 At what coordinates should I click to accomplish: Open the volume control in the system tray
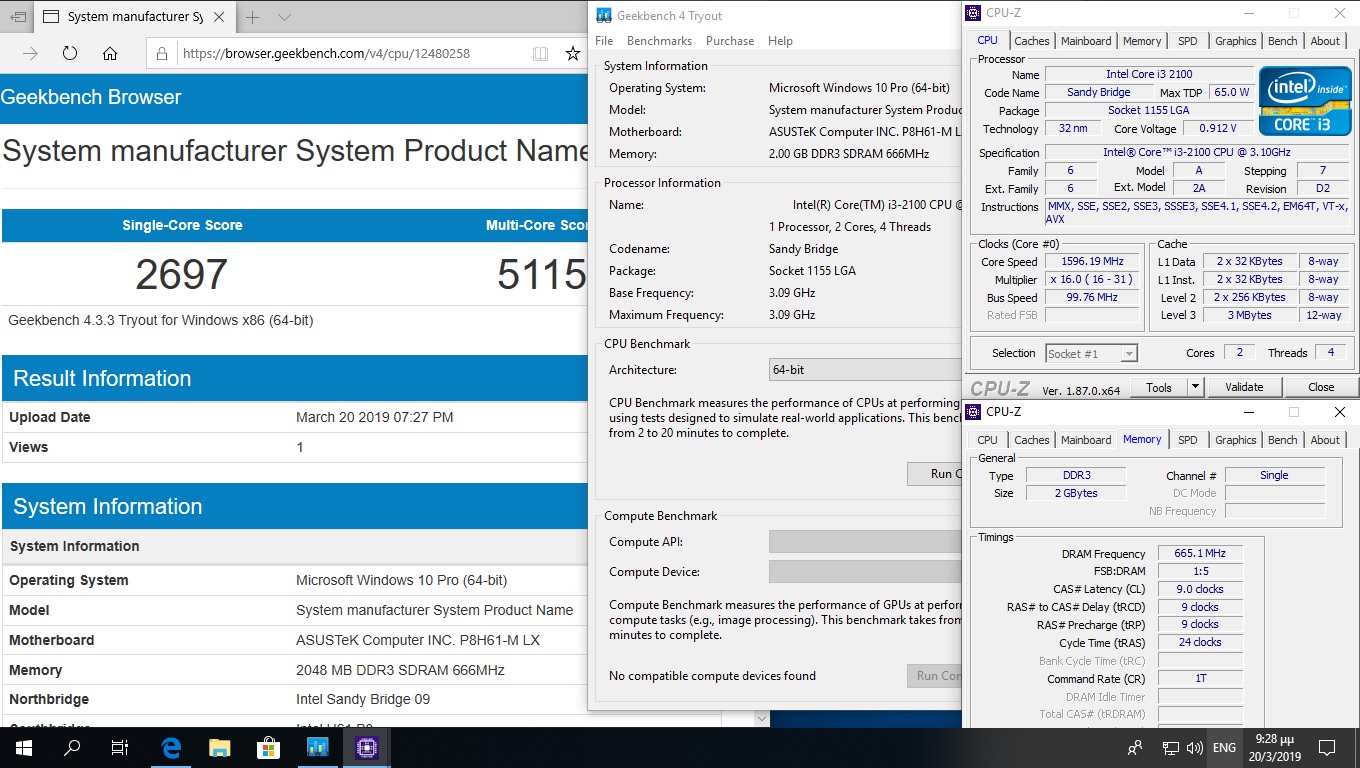1194,747
